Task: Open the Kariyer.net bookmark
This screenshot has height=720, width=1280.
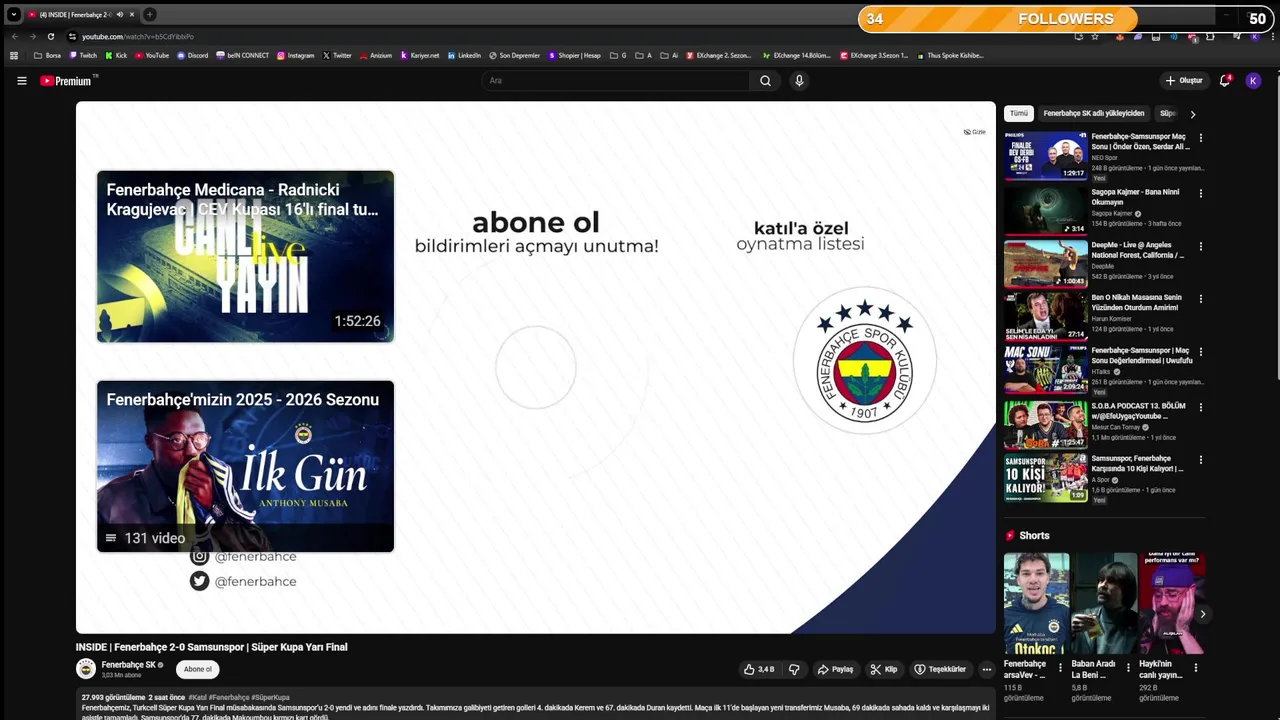Action: (x=420, y=56)
